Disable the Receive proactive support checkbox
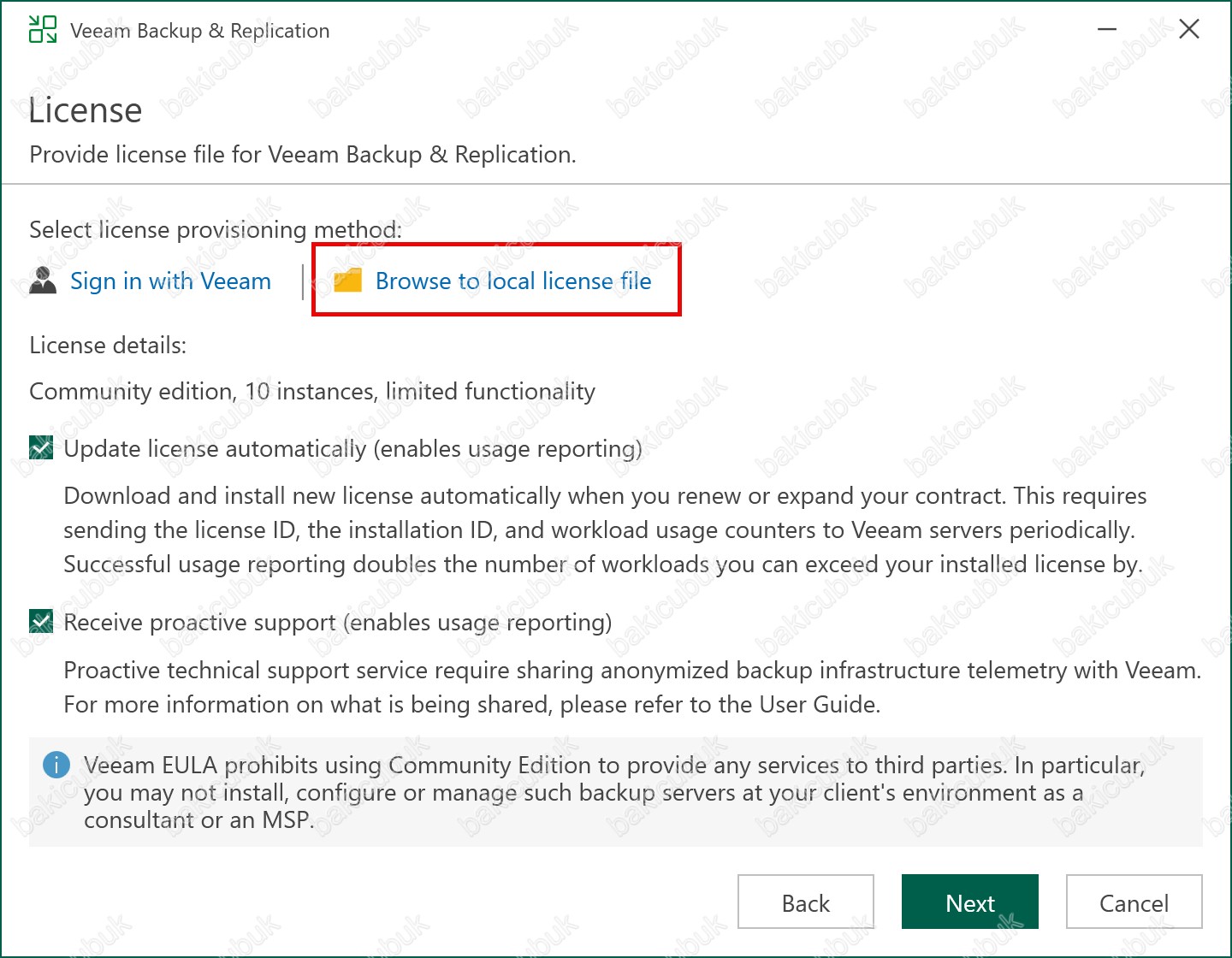Image resolution: width=1232 pixels, height=958 pixels. point(41,622)
